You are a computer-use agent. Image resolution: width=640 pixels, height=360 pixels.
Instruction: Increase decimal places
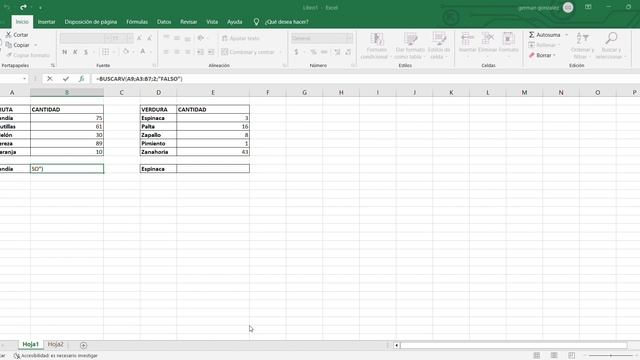(337, 52)
